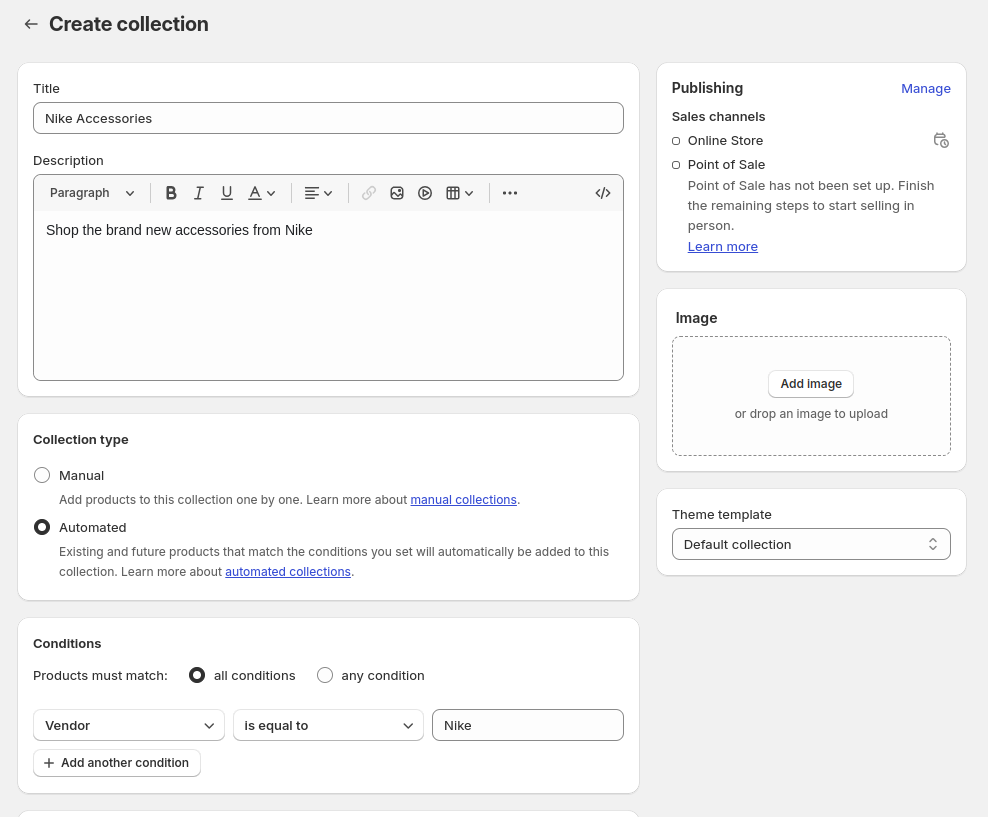Choose any condition matching option
988x817 pixels.
(325, 675)
